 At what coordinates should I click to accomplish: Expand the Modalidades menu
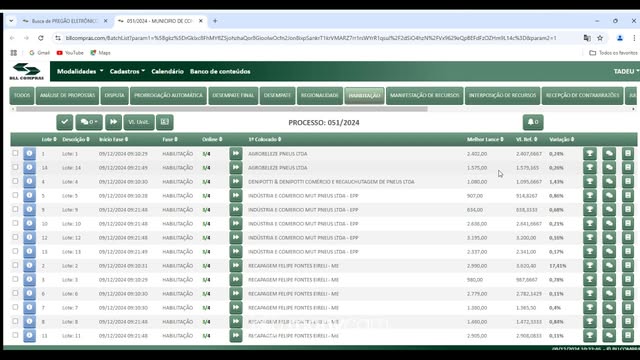pos(80,71)
